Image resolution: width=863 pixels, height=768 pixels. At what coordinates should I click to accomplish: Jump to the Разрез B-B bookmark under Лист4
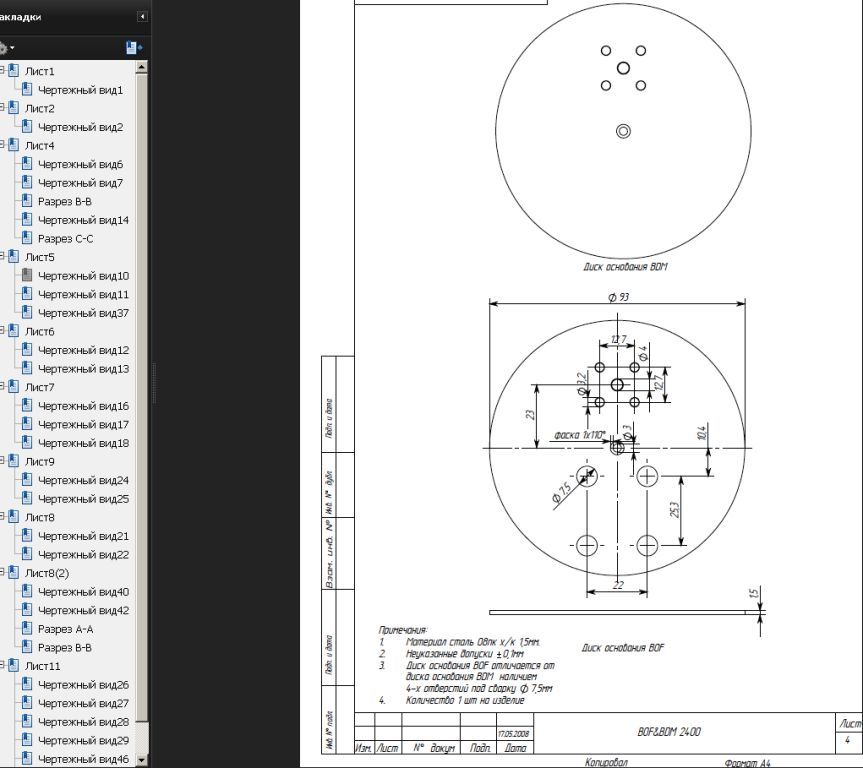coord(65,201)
